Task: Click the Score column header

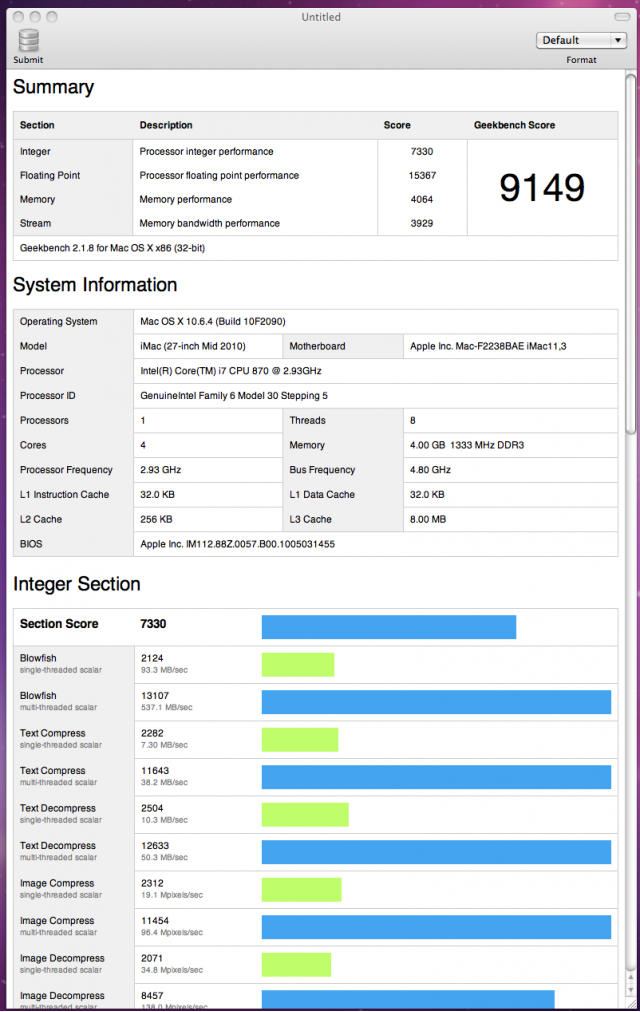Action: pyautogui.click(x=397, y=125)
